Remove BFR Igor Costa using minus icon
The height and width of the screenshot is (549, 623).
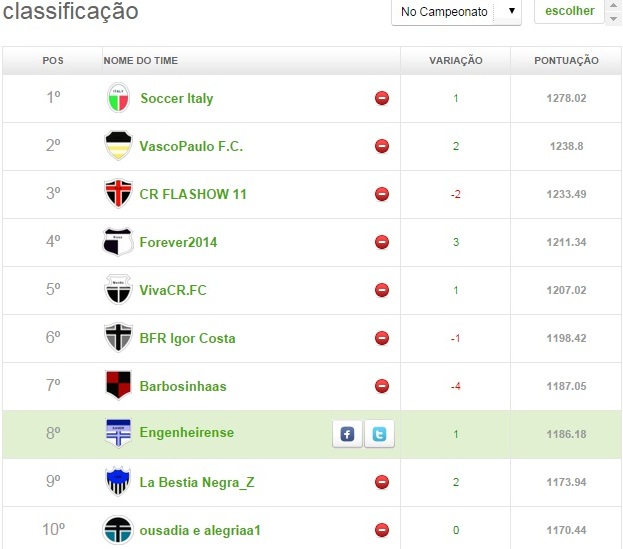click(382, 338)
